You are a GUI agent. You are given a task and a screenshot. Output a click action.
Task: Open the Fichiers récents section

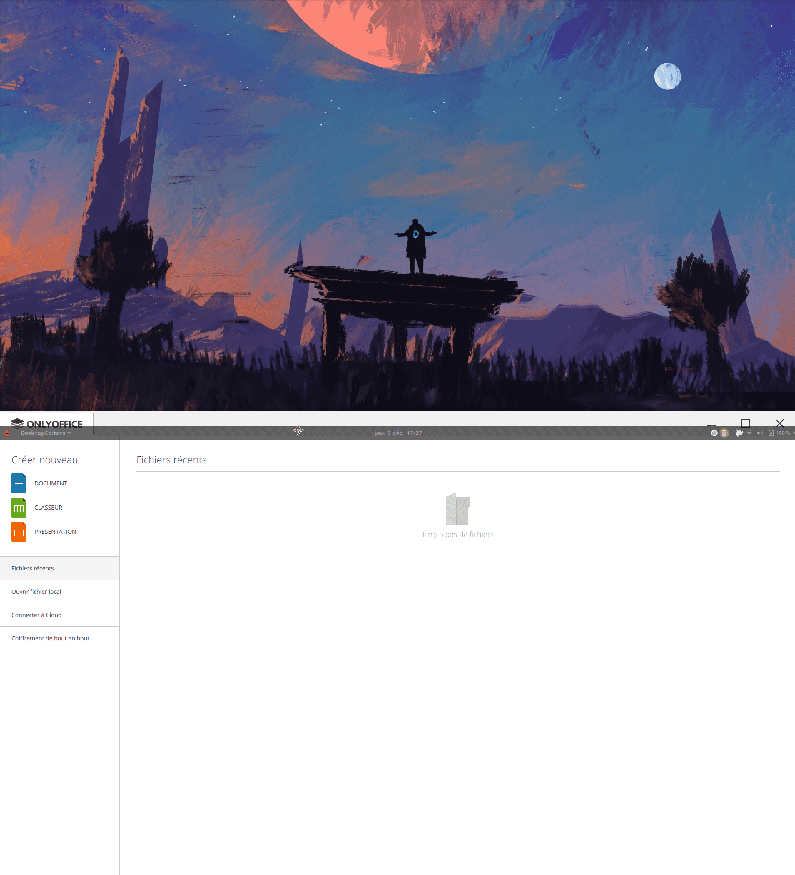59,568
